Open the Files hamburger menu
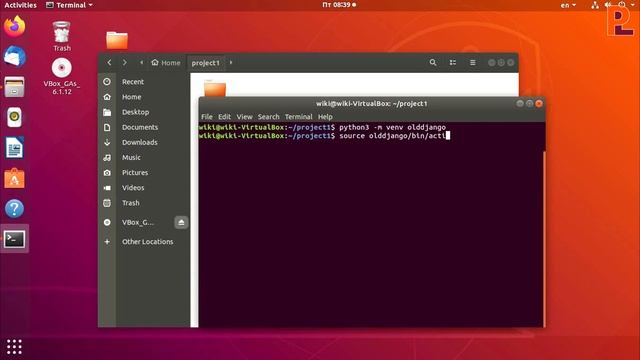The image size is (640, 360). [472, 62]
